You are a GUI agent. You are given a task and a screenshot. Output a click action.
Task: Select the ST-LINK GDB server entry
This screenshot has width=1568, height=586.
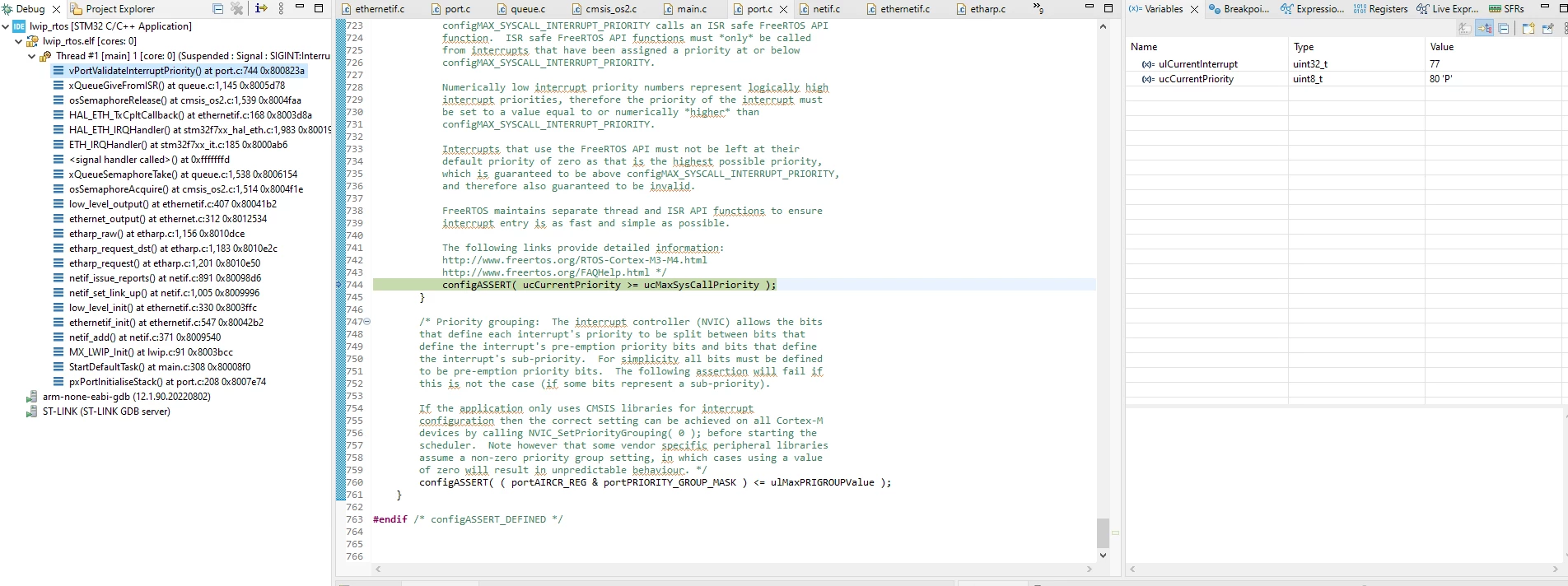(x=99, y=412)
